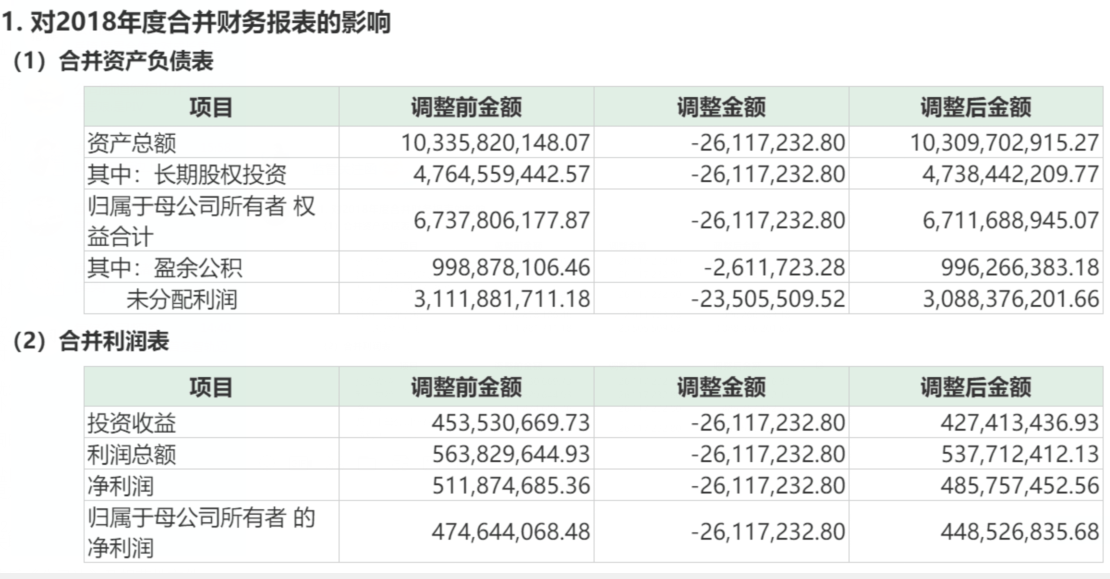
Task: Select the 其中：盈余公积 row label
Action: pos(165,268)
